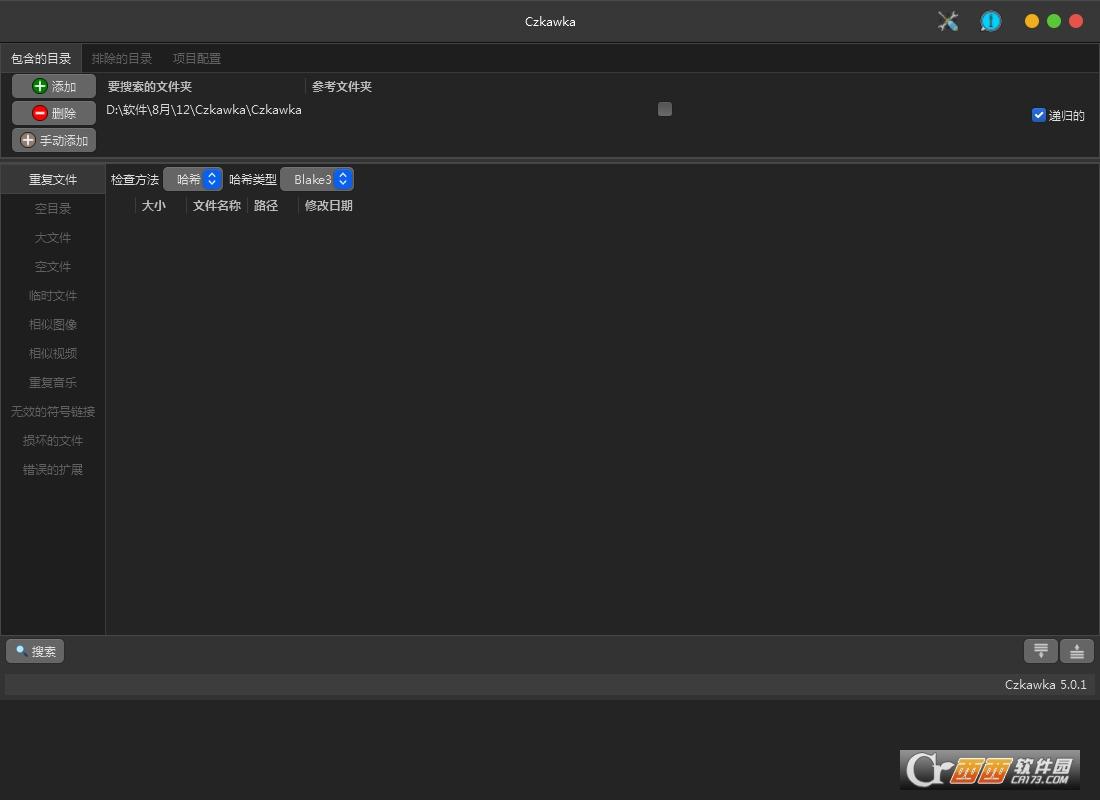
Task: Switch to the 排除的目录 tab
Action: [122, 58]
